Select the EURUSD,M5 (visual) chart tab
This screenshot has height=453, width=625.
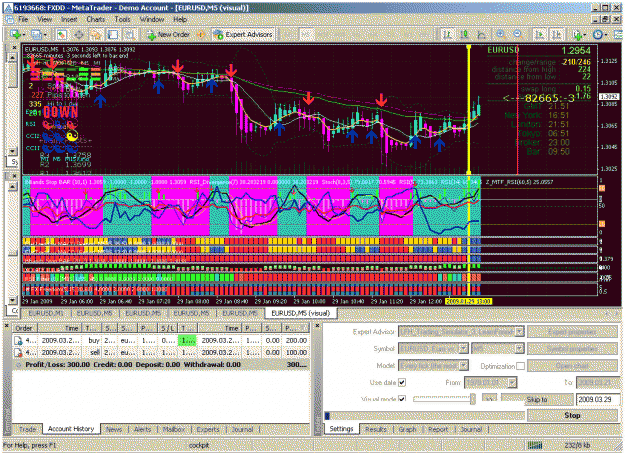click(x=301, y=313)
